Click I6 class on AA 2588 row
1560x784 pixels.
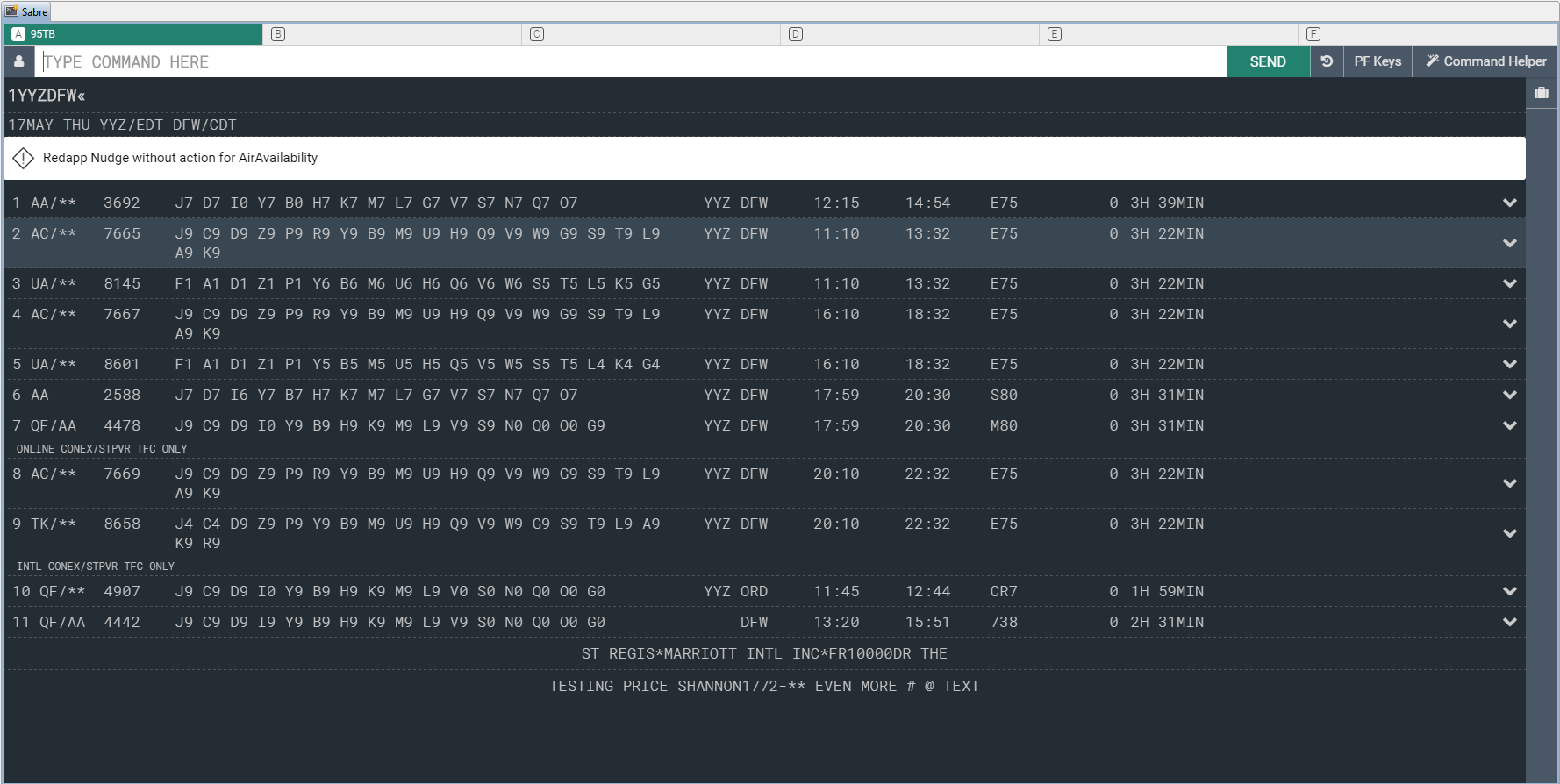click(240, 395)
